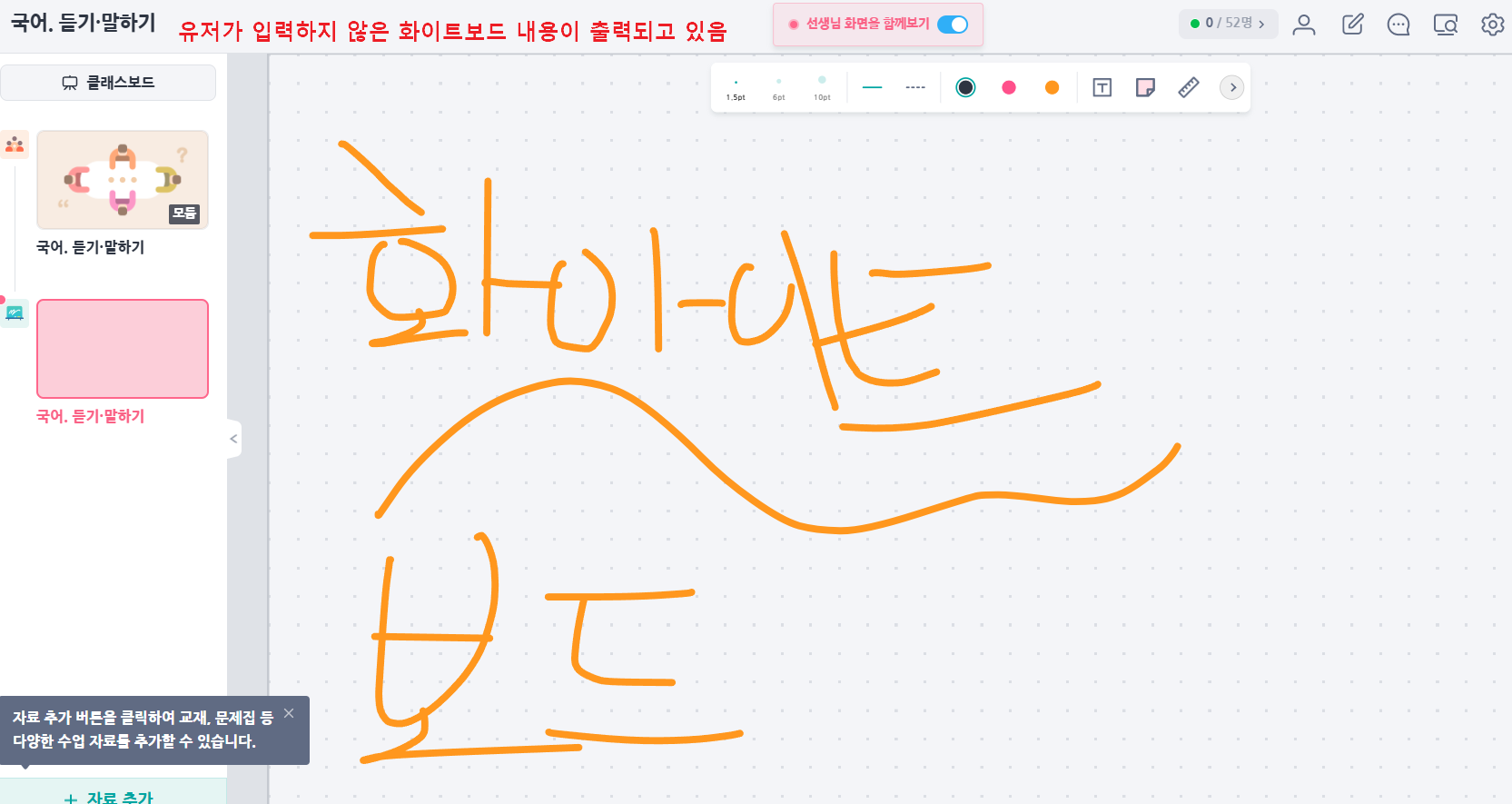Open the chat bubble icon
Viewport: 1512px width, 804px height.
click(x=1398, y=25)
